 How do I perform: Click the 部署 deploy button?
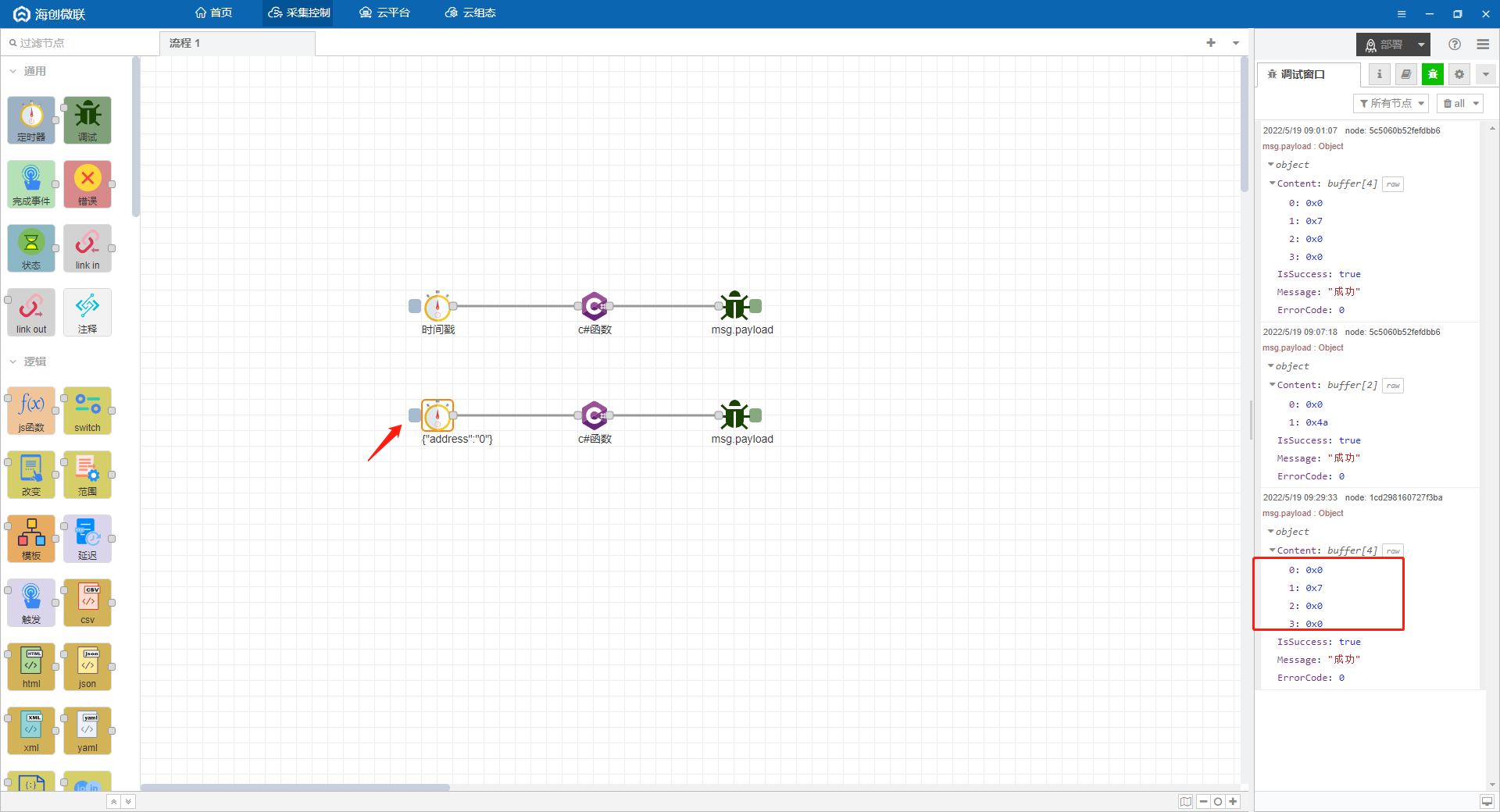pyautogui.click(x=1384, y=45)
